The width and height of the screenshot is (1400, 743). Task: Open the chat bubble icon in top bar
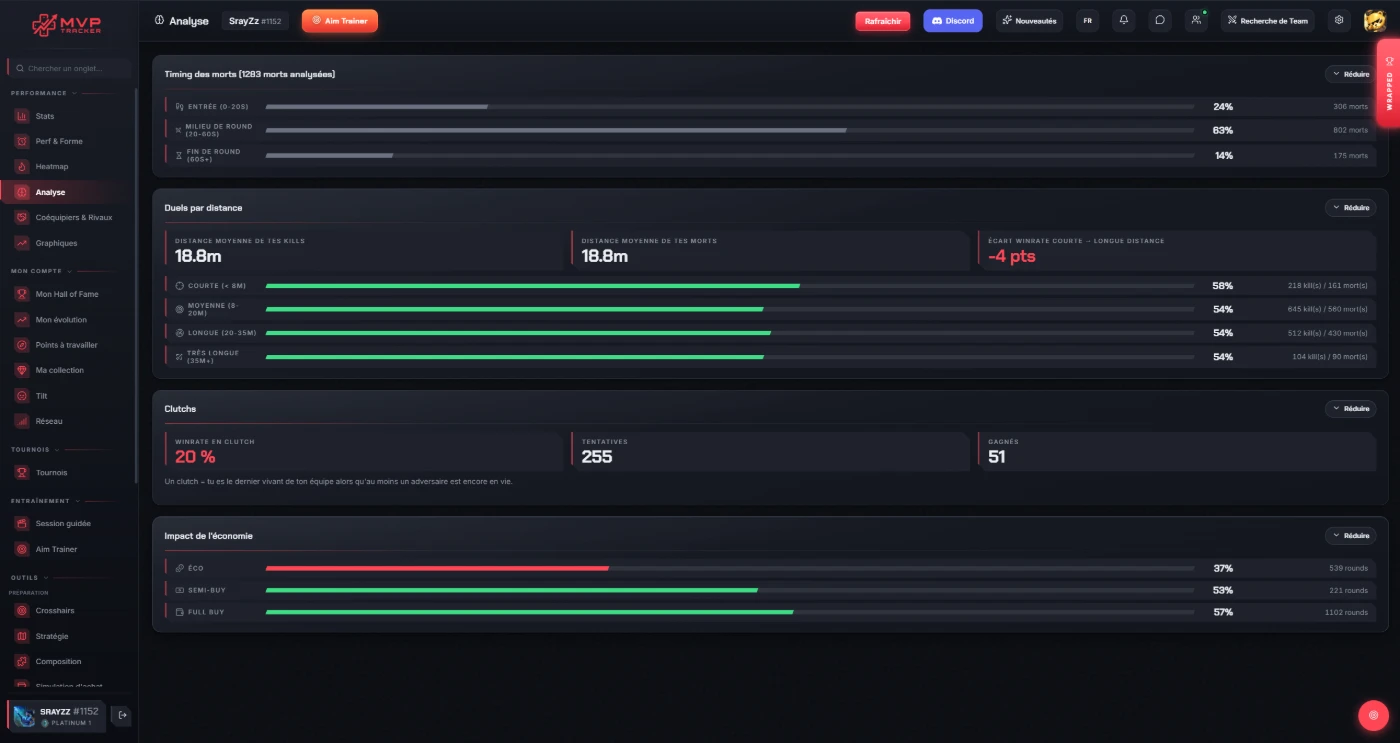(x=1160, y=20)
